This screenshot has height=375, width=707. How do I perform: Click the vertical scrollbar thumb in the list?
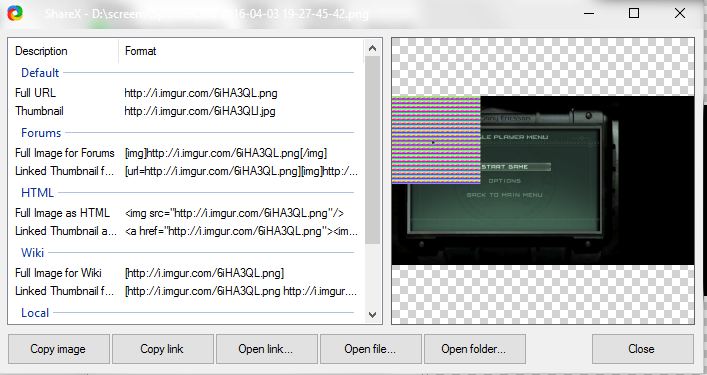(x=372, y=150)
